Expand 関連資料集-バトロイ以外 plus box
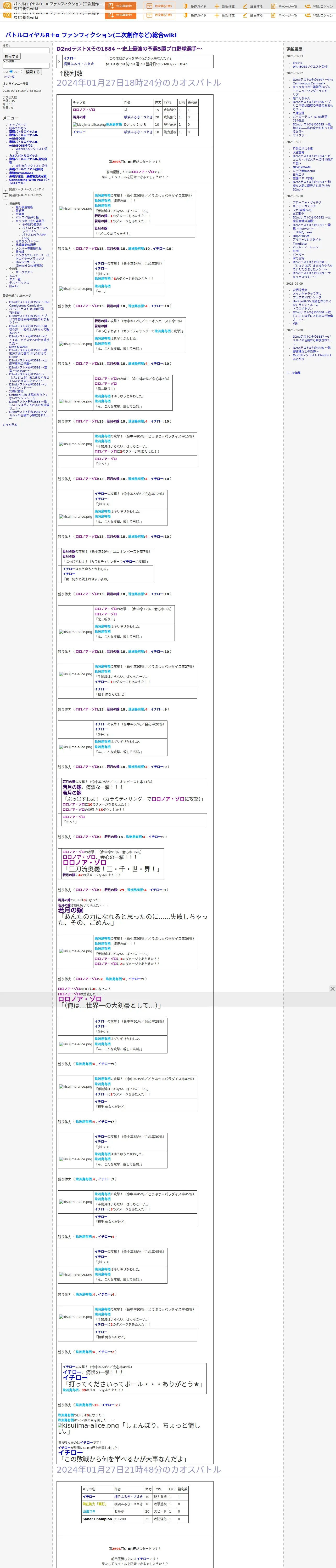 click(5, 196)
